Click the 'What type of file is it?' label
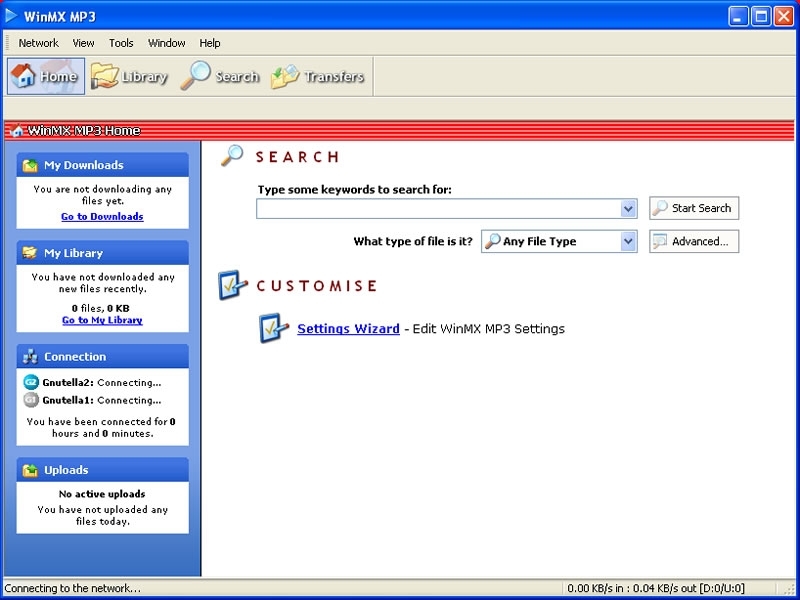 click(413, 241)
